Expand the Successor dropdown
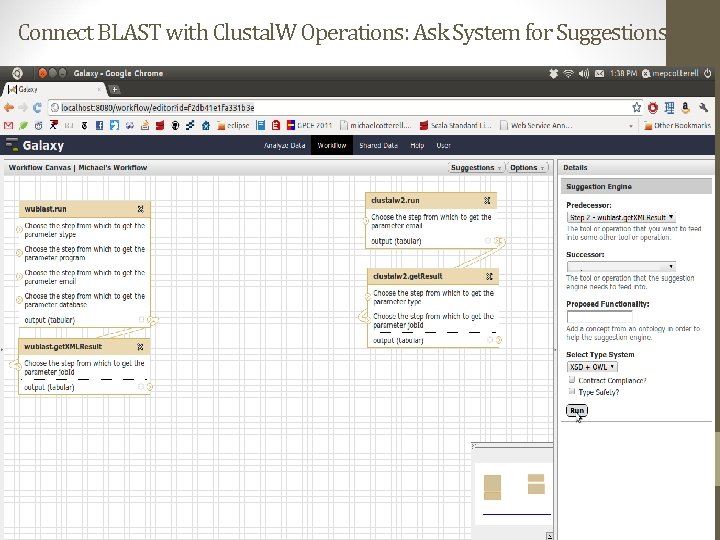 coord(621,266)
